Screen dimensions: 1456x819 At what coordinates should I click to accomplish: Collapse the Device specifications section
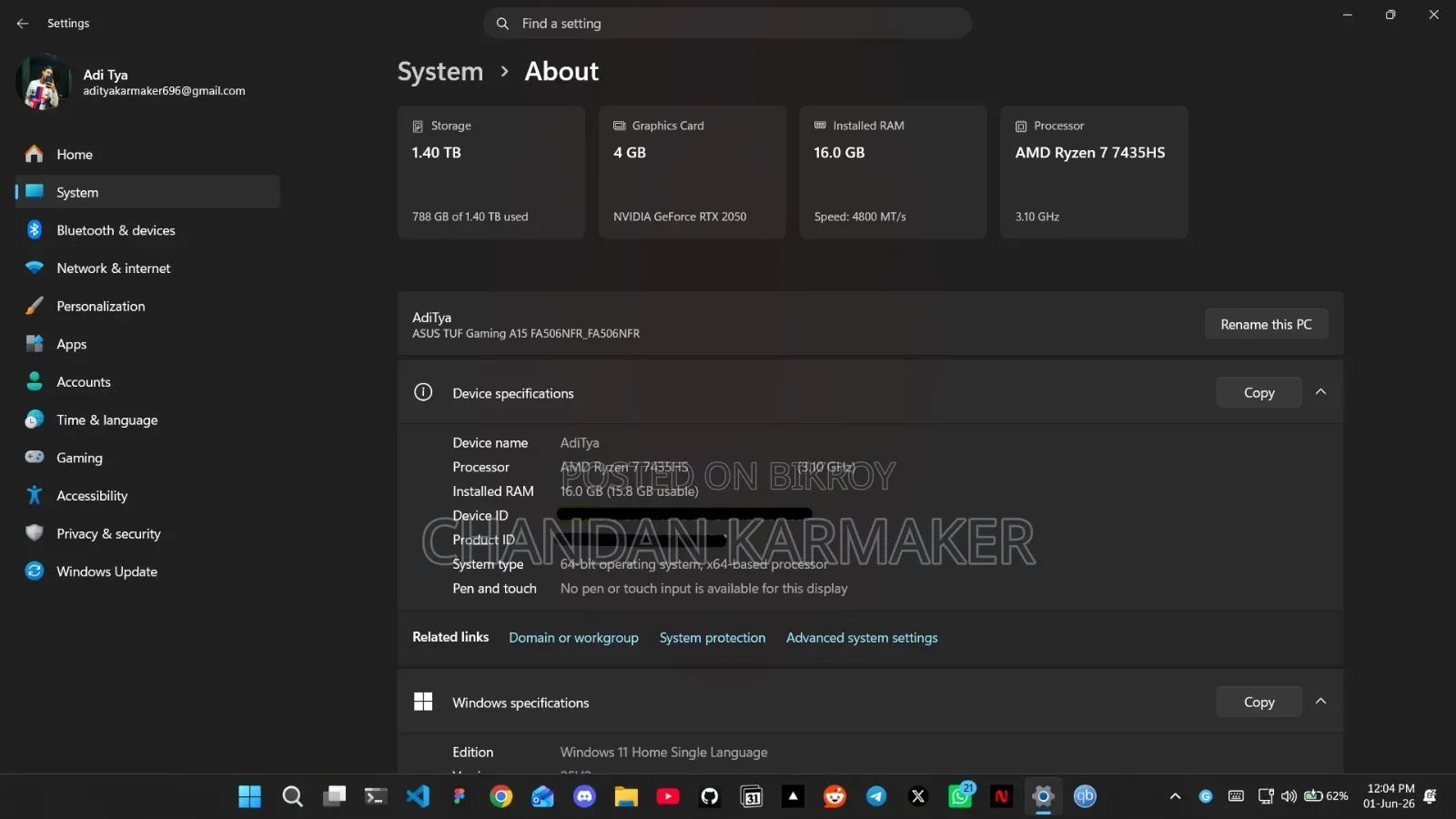pyautogui.click(x=1320, y=392)
